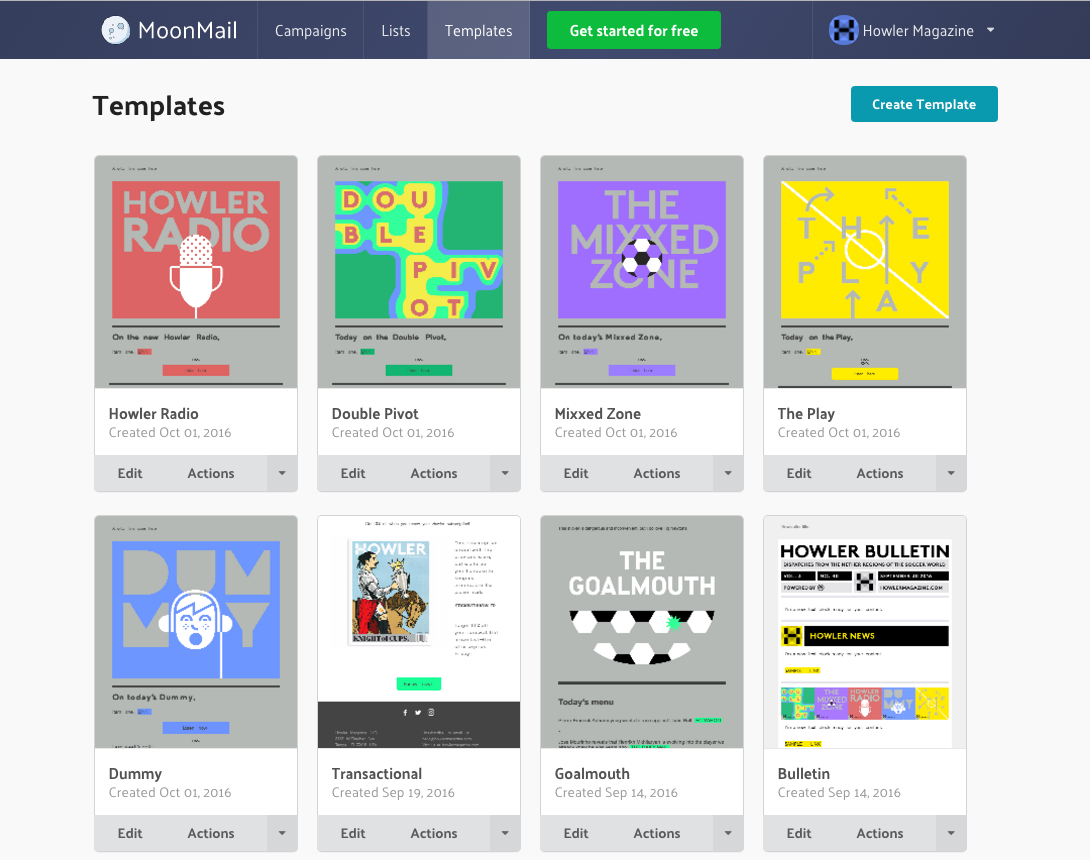The height and width of the screenshot is (860, 1090).
Task: Click Actions for Mixxed Zone
Action: (x=657, y=473)
